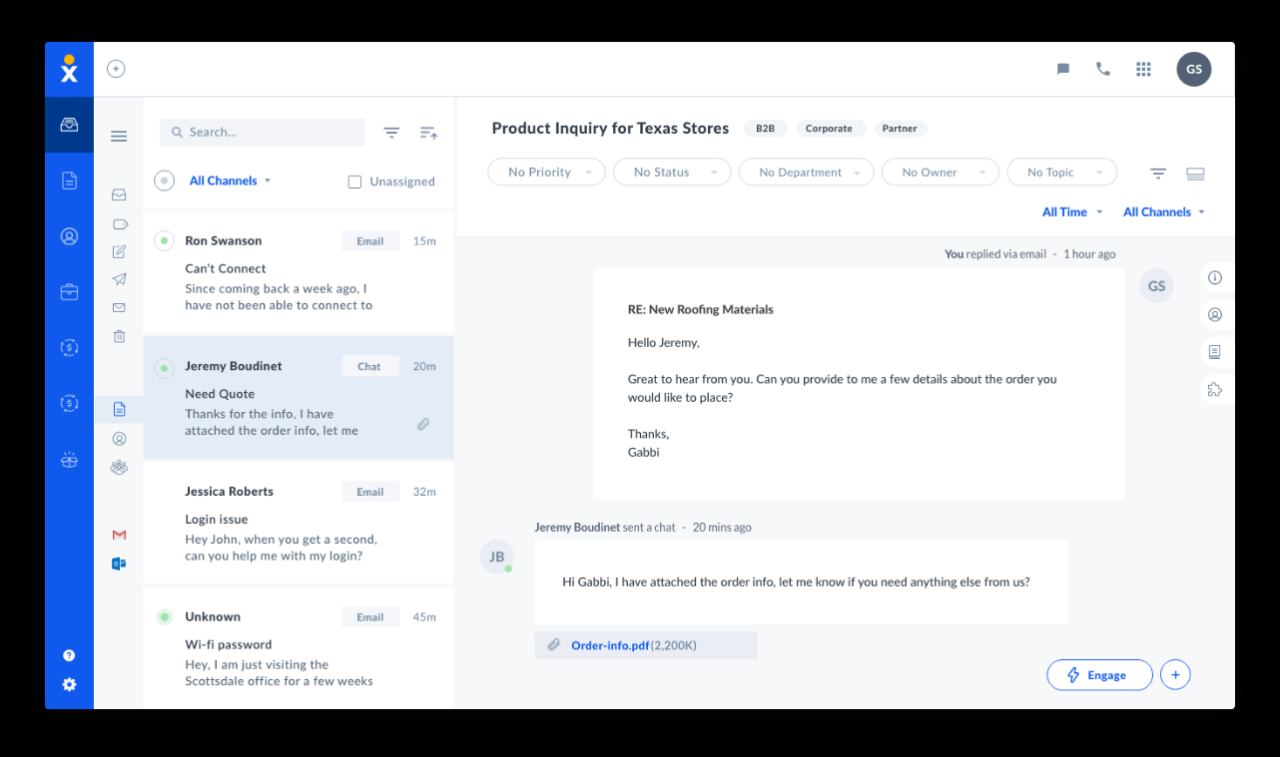Screen dimensions: 1280x757
Task: Click the tag icon in the inbox sidebar
Action: pyautogui.click(x=119, y=224)
